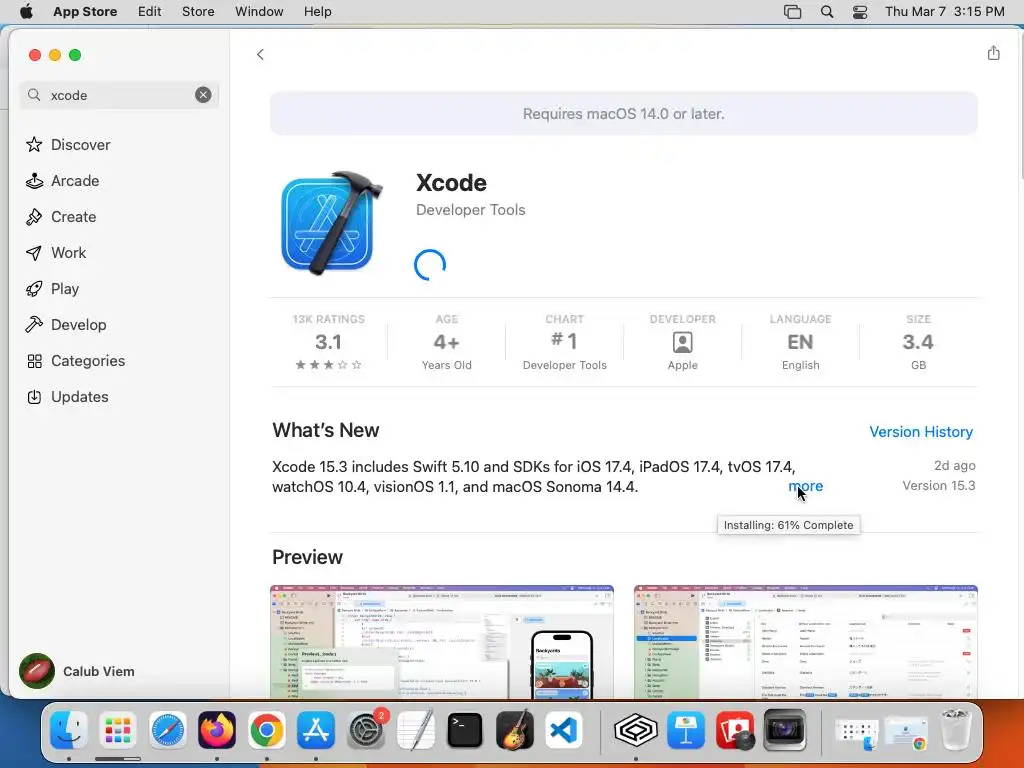Open the Arcade section
Screen dimensions: 1024x768
[63, 181]
